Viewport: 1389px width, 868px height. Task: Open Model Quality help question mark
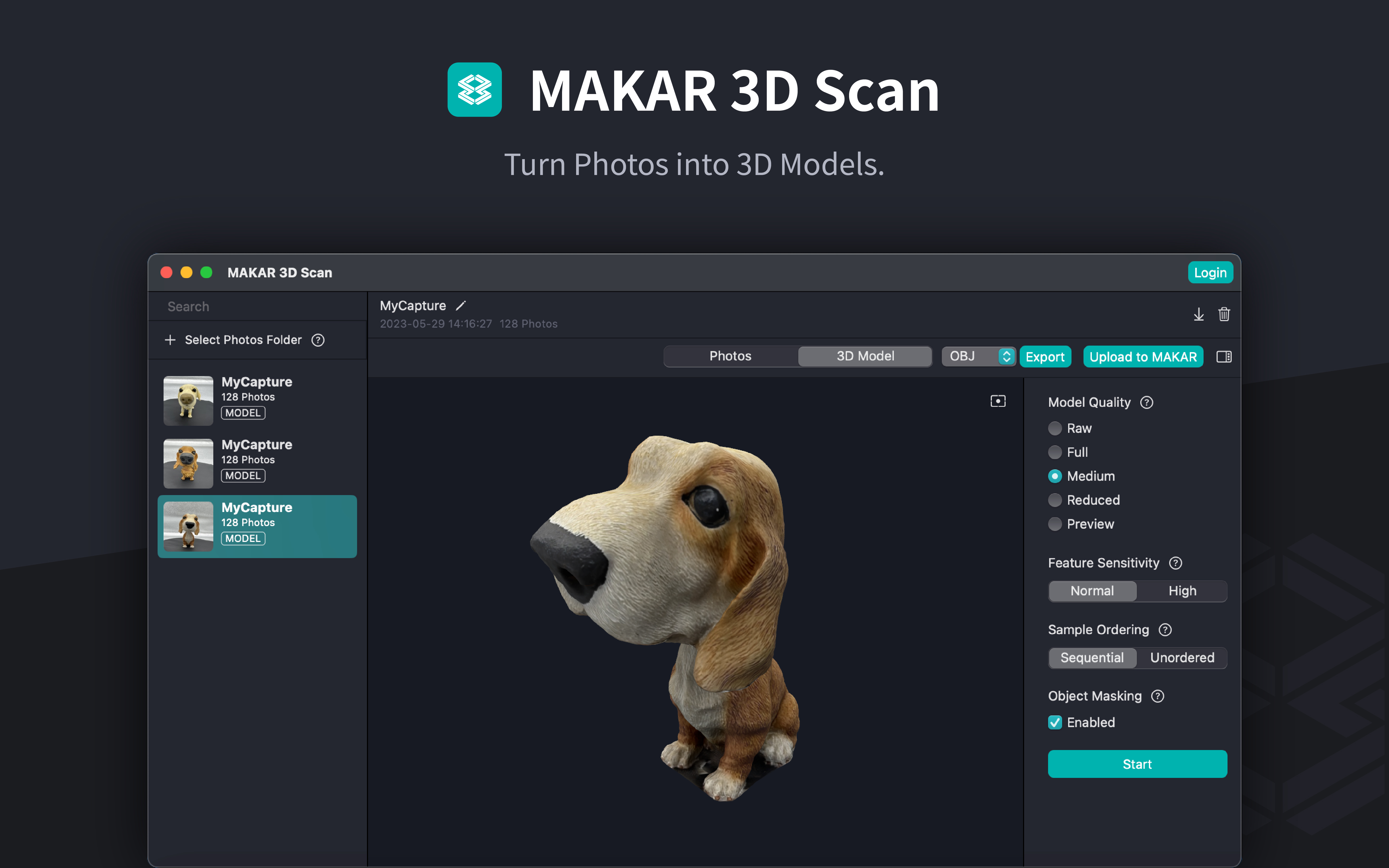tap(1146, 402)
